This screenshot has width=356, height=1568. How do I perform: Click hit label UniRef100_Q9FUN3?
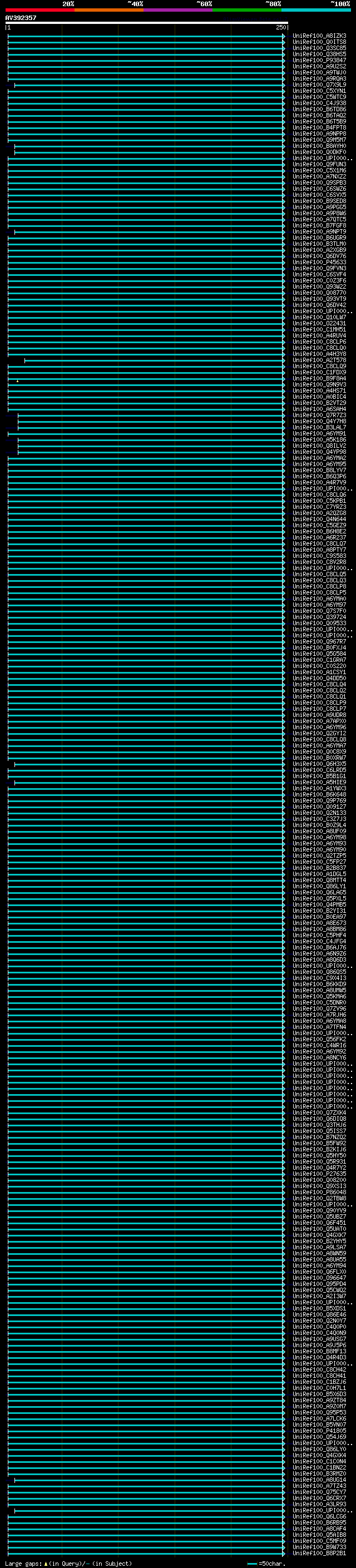coord(319,164)
